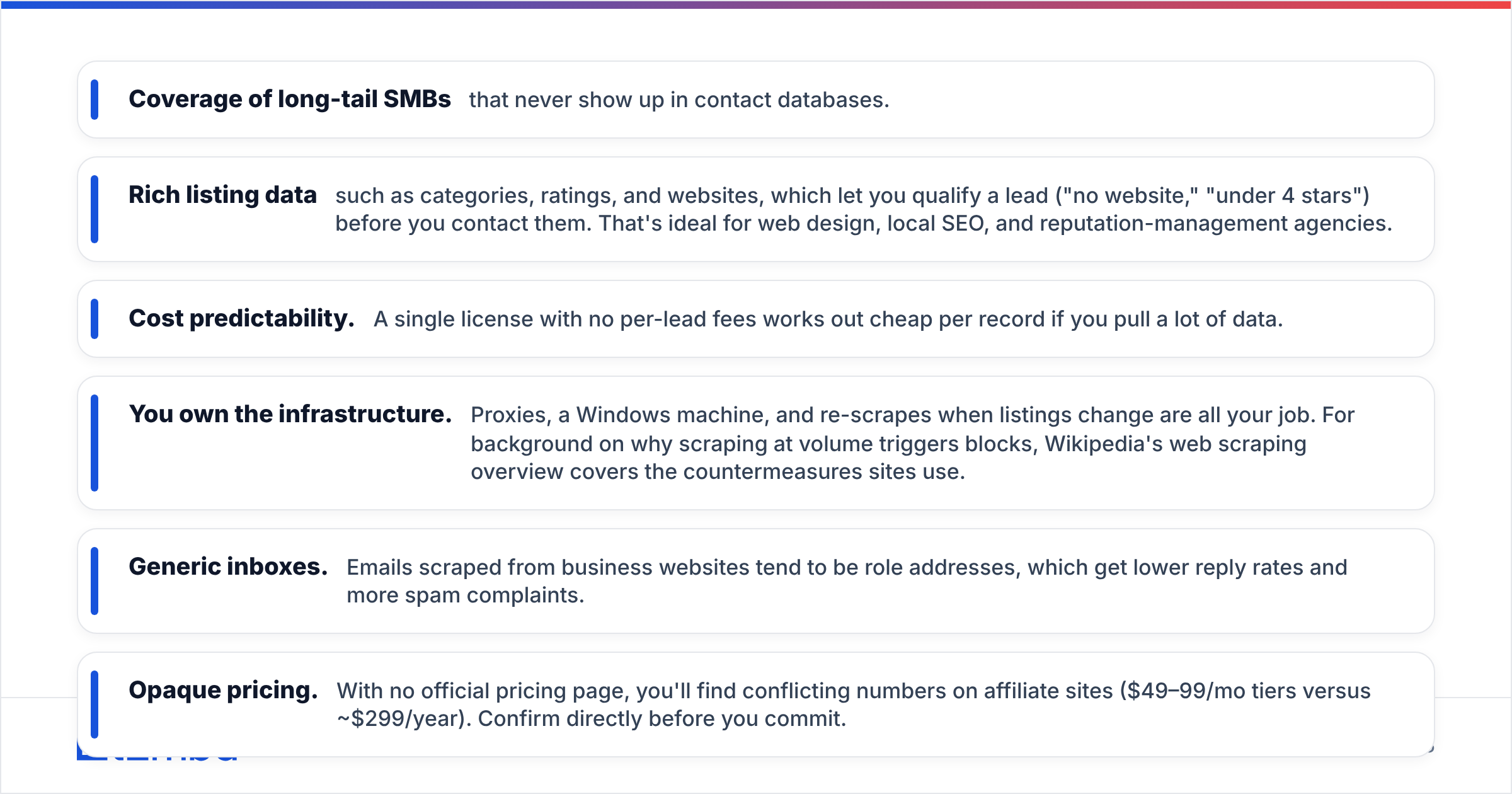
Task: Click the blue accent bar beside Rich listing data
Action: [94, 209]
